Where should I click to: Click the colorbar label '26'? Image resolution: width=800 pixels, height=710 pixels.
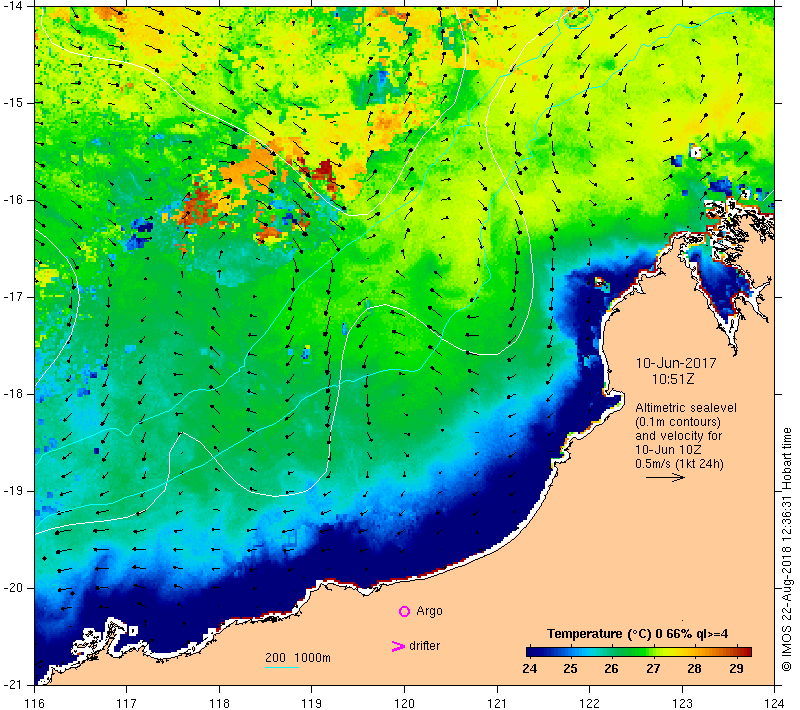tap(611, 669)
